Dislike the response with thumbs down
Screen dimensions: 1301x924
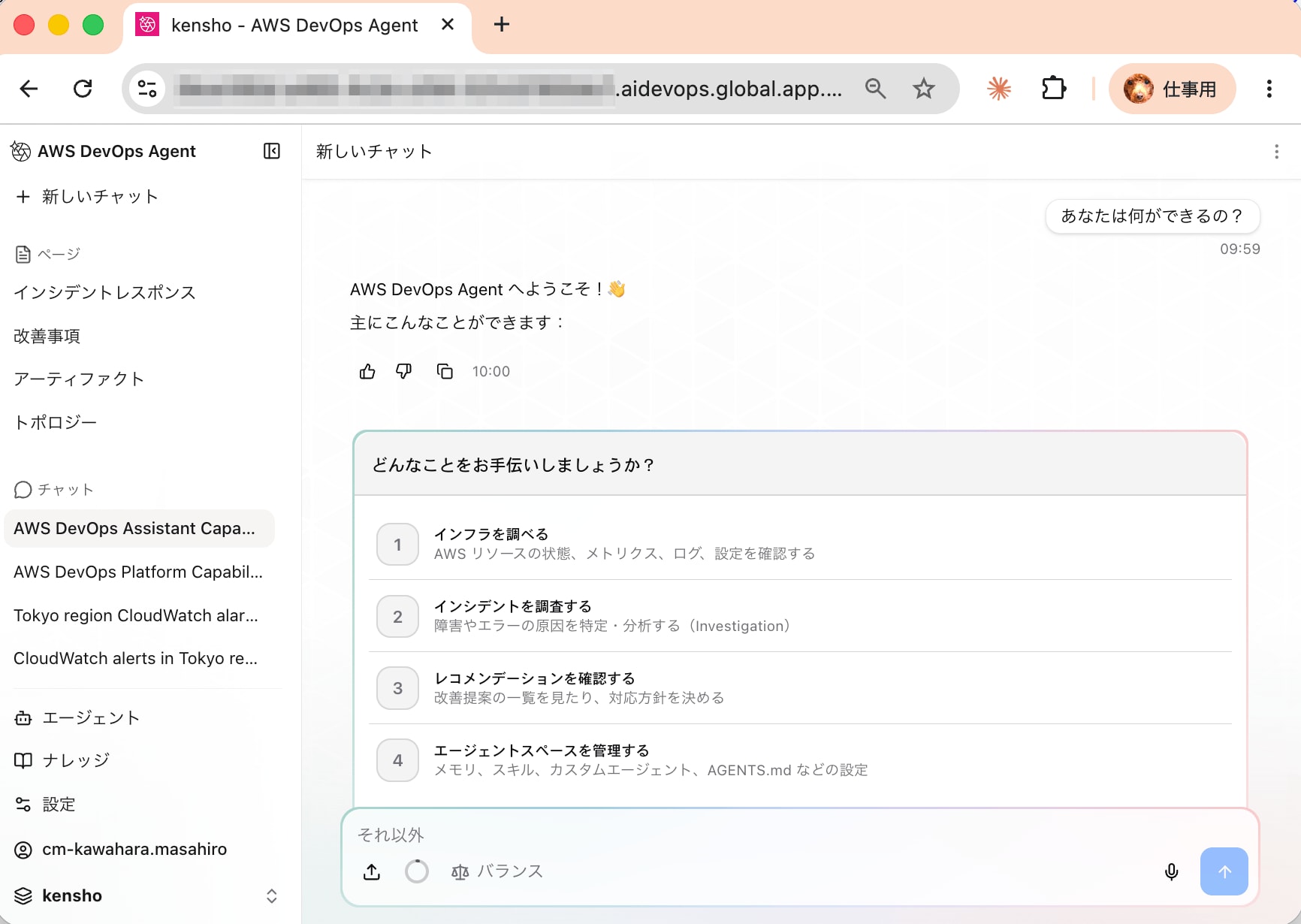[x=404, y=371]
